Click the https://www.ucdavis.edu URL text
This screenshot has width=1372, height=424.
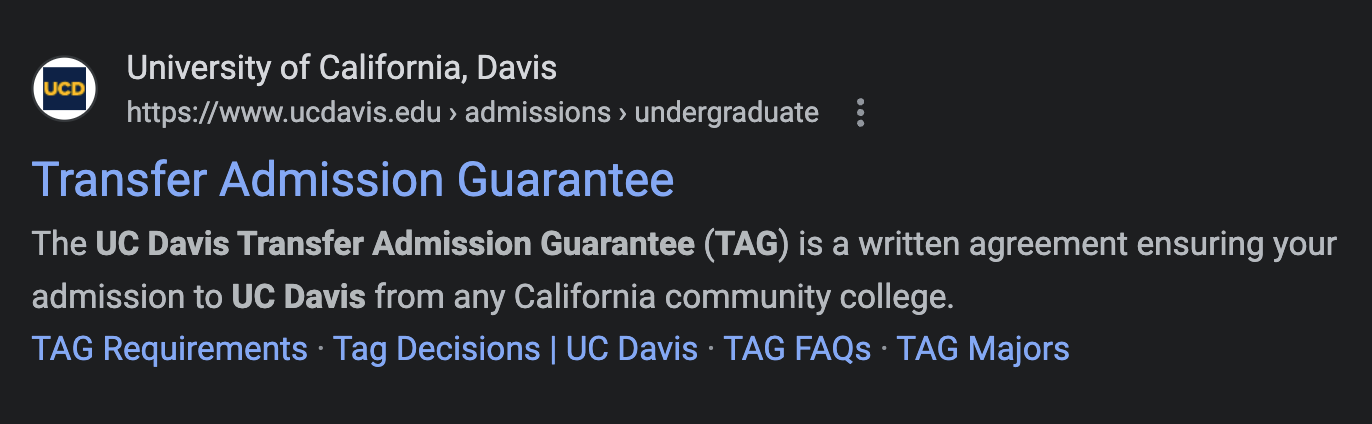[x=284, y=113]
